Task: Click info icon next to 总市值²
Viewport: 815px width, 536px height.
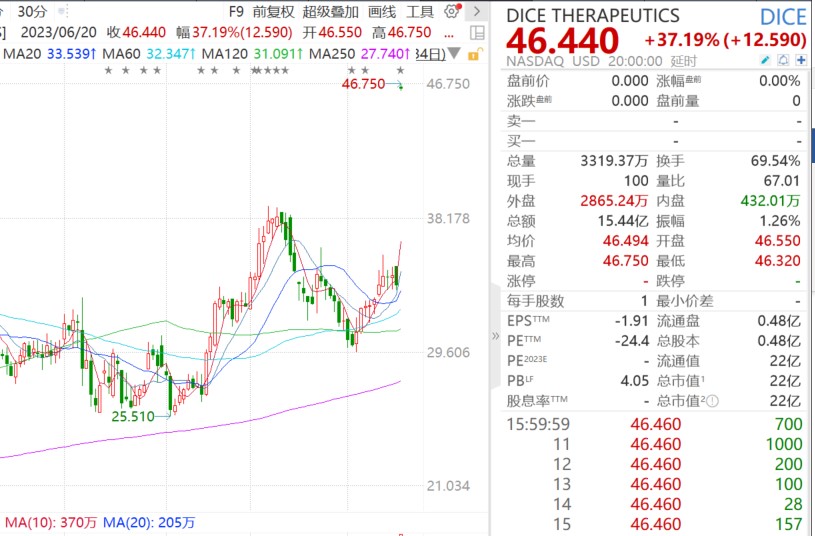Action: point(713,401)
